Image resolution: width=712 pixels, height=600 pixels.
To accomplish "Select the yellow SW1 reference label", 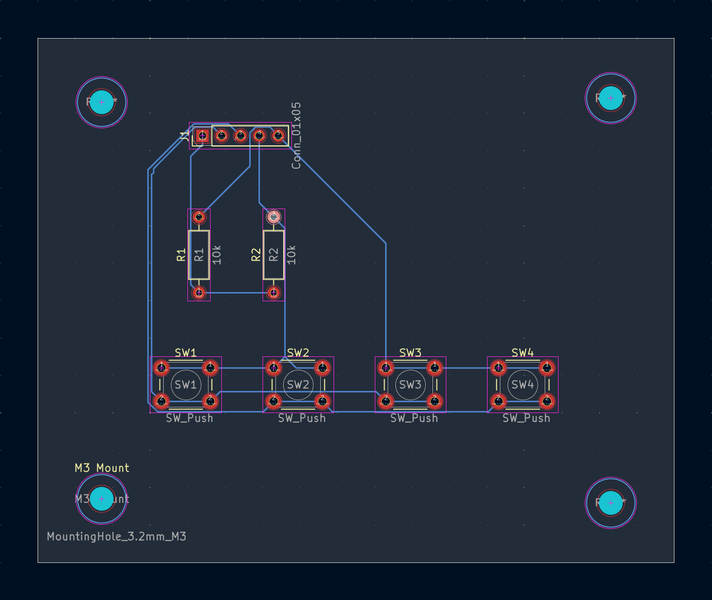I will [186, 352].
